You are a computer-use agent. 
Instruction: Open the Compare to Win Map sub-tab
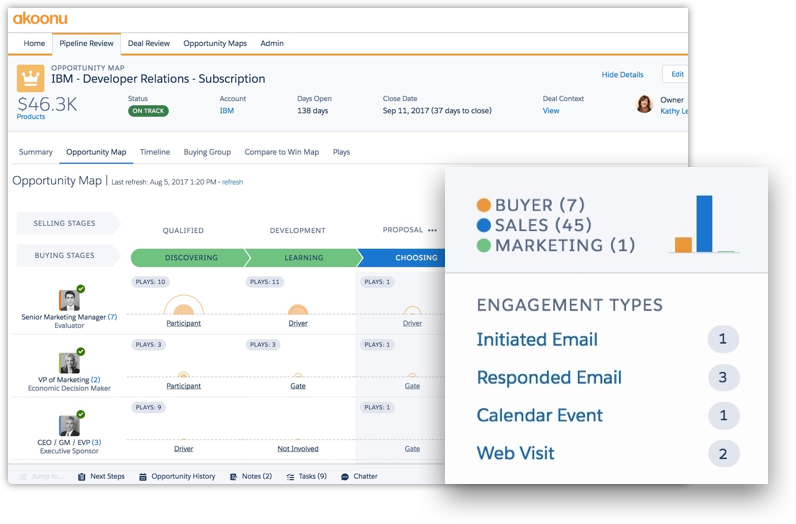(282, 152)
